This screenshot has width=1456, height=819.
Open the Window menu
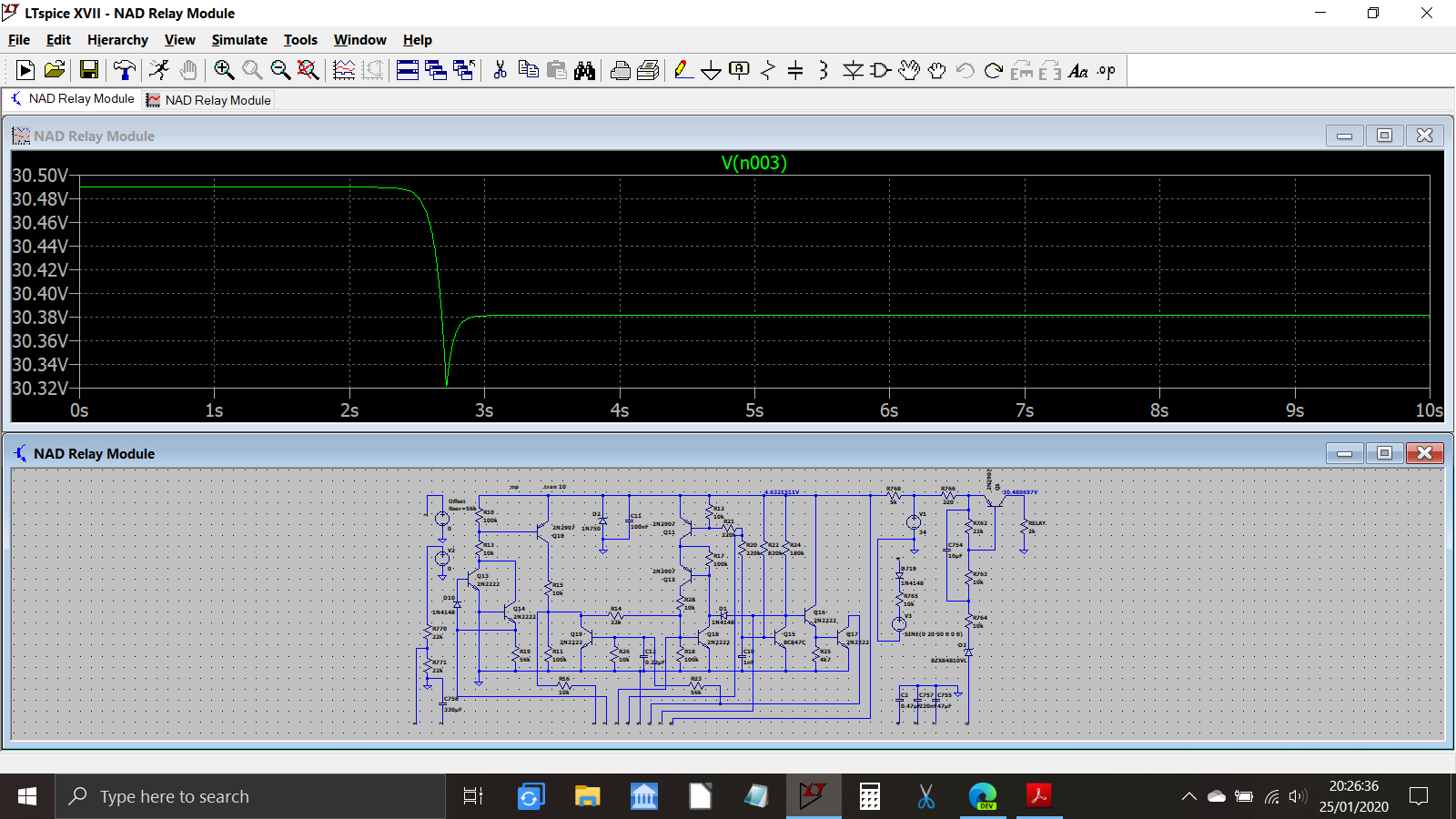(360, 40)
